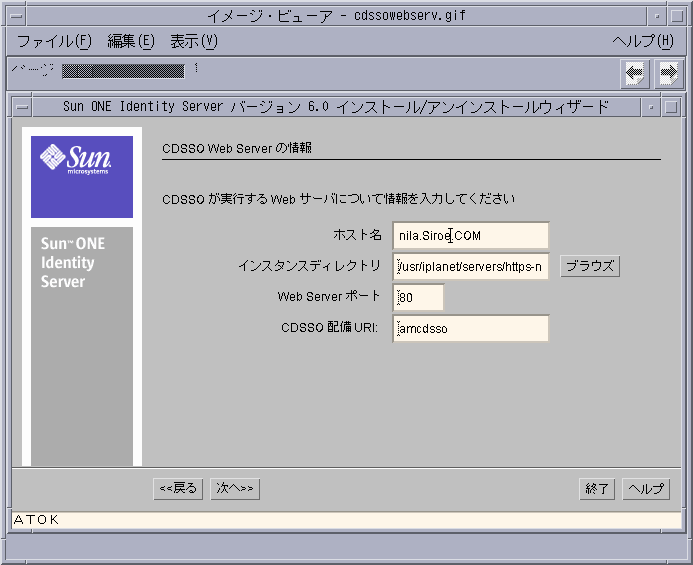Click the wizard window maximize button
The image size is (693, 565).
671,107
